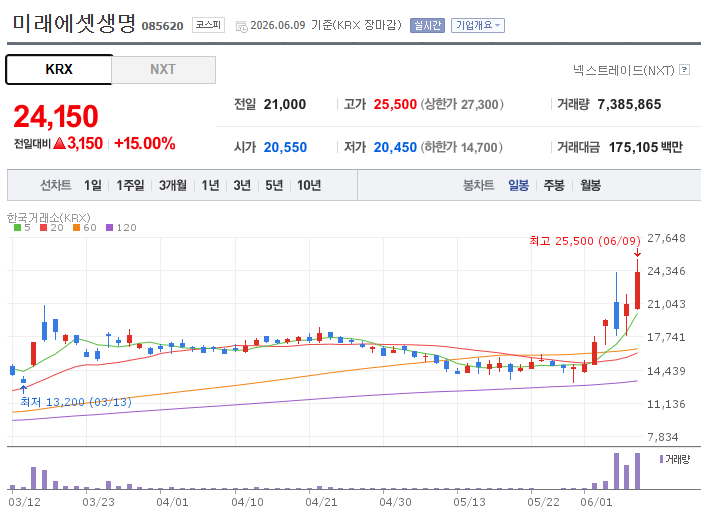Click the purple 거래량 legend marker
The image size is (701, 511).
tap(662, 459)
